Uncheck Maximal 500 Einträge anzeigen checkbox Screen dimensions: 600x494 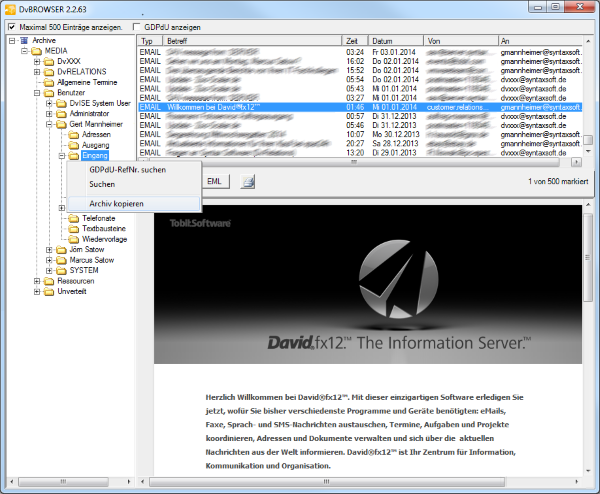click(12, 27)
